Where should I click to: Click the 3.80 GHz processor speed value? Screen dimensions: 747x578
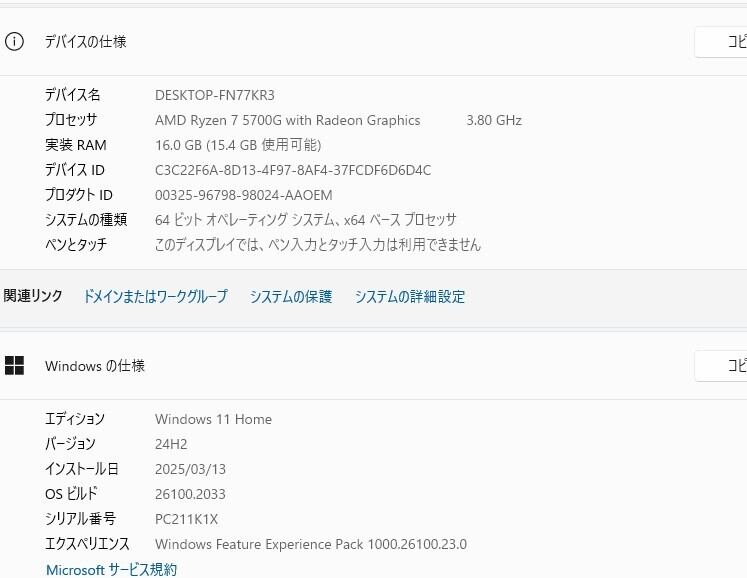pyautogui.click(x=494, y=120)
